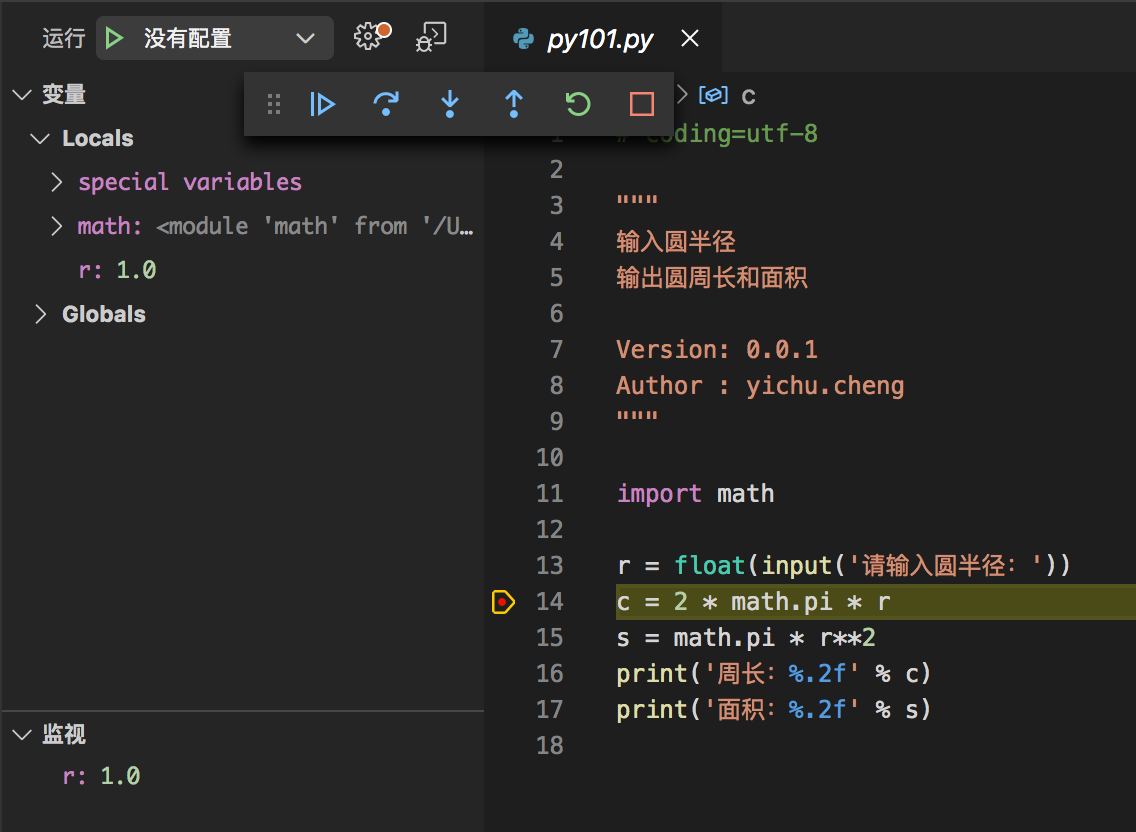Image resolution: width=1136 pixels, height=832 pixels.
Task: Expand the Globals scope
Action: [x=41, y=314]
